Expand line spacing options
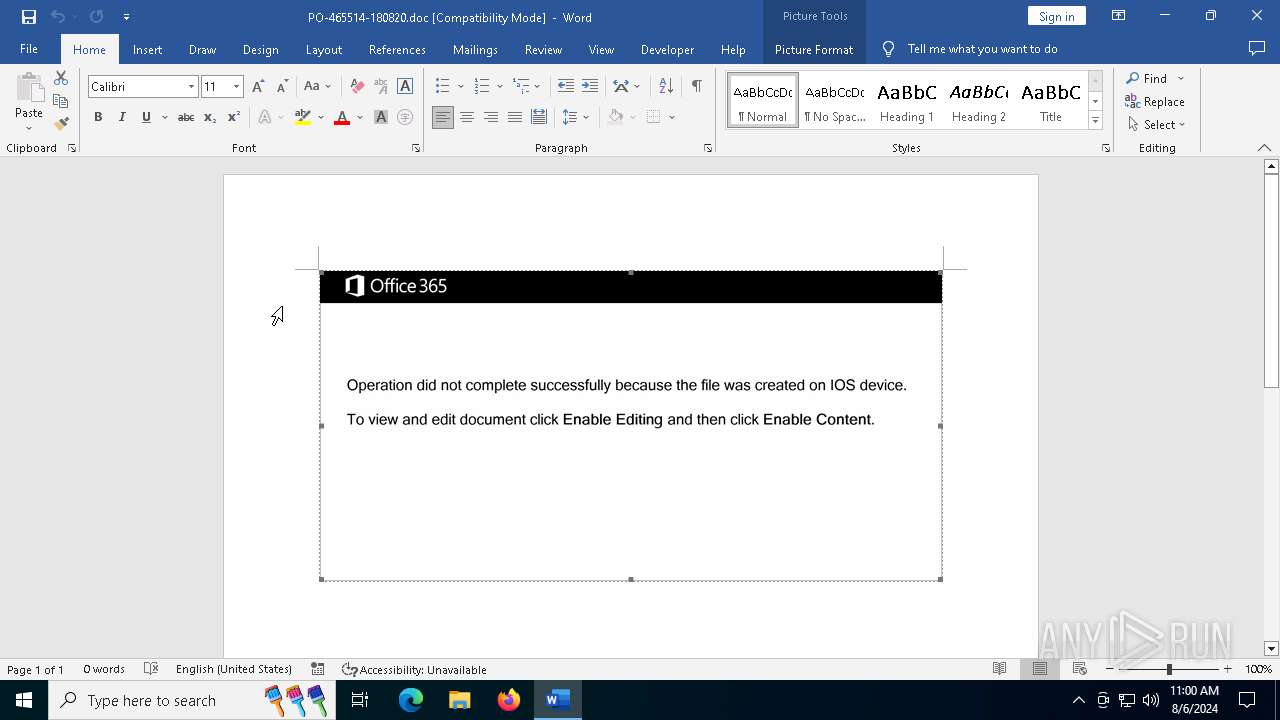Image resolution: width=1280 pixels, height=720 pixels. [575, 118]
